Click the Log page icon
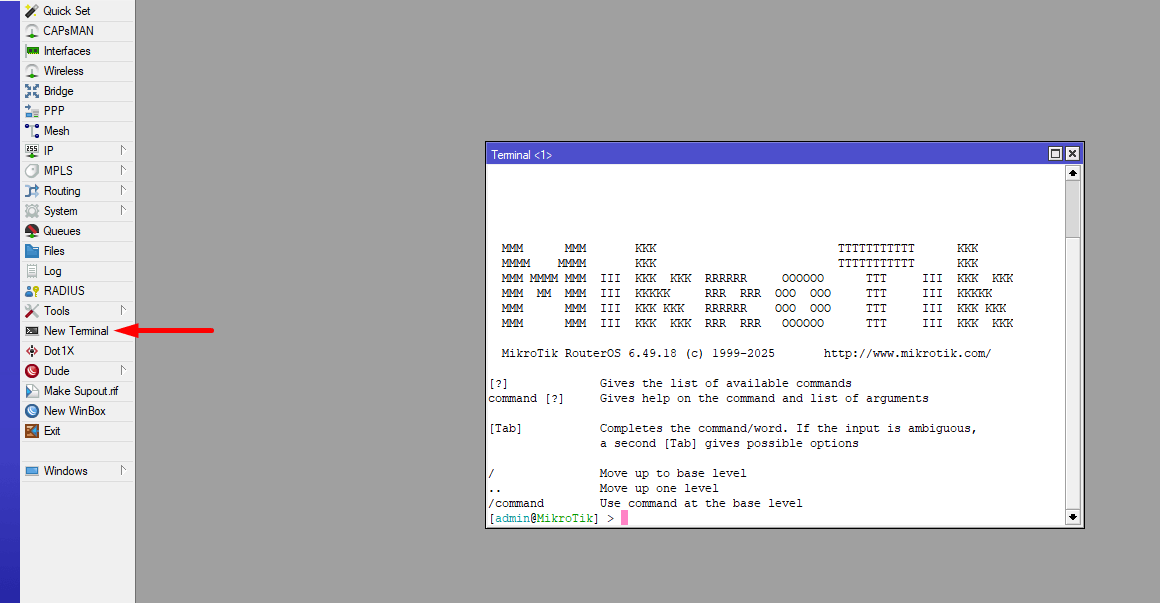 [32, 271]
